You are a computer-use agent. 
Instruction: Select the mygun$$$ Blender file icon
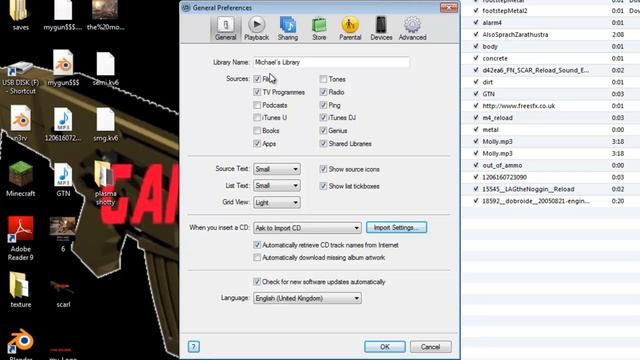[63, 68]
